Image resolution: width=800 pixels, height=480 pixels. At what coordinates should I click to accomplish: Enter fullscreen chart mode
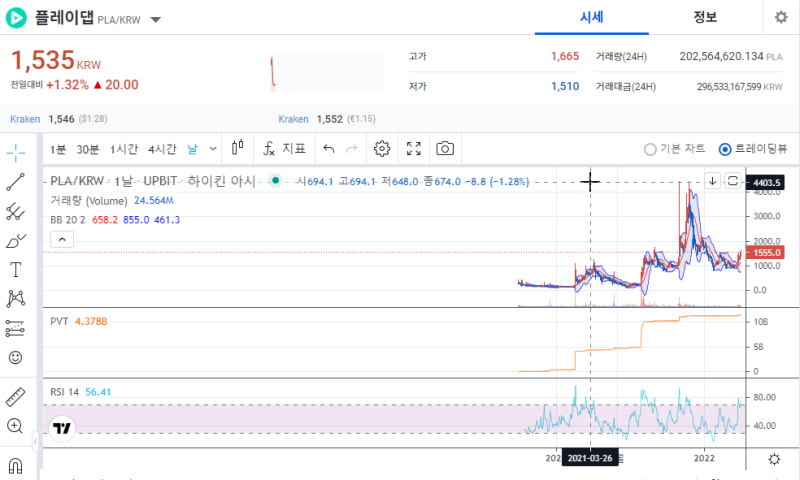pyautogui.click(x=414, y=148)
